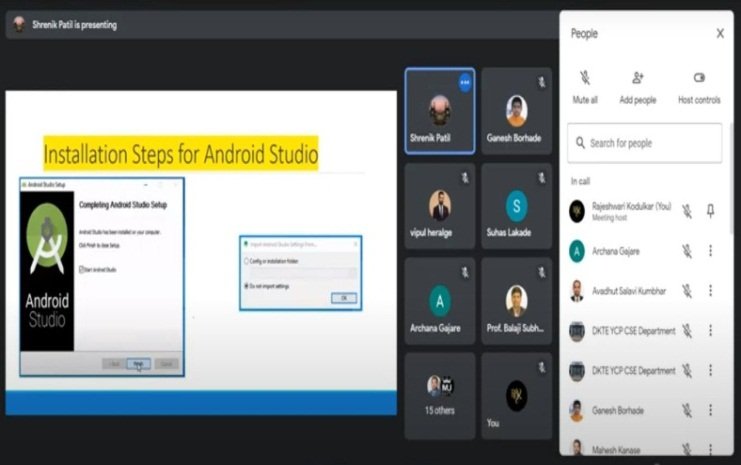
Task: Toggle Host controls switch
Action: click(699, 78)
